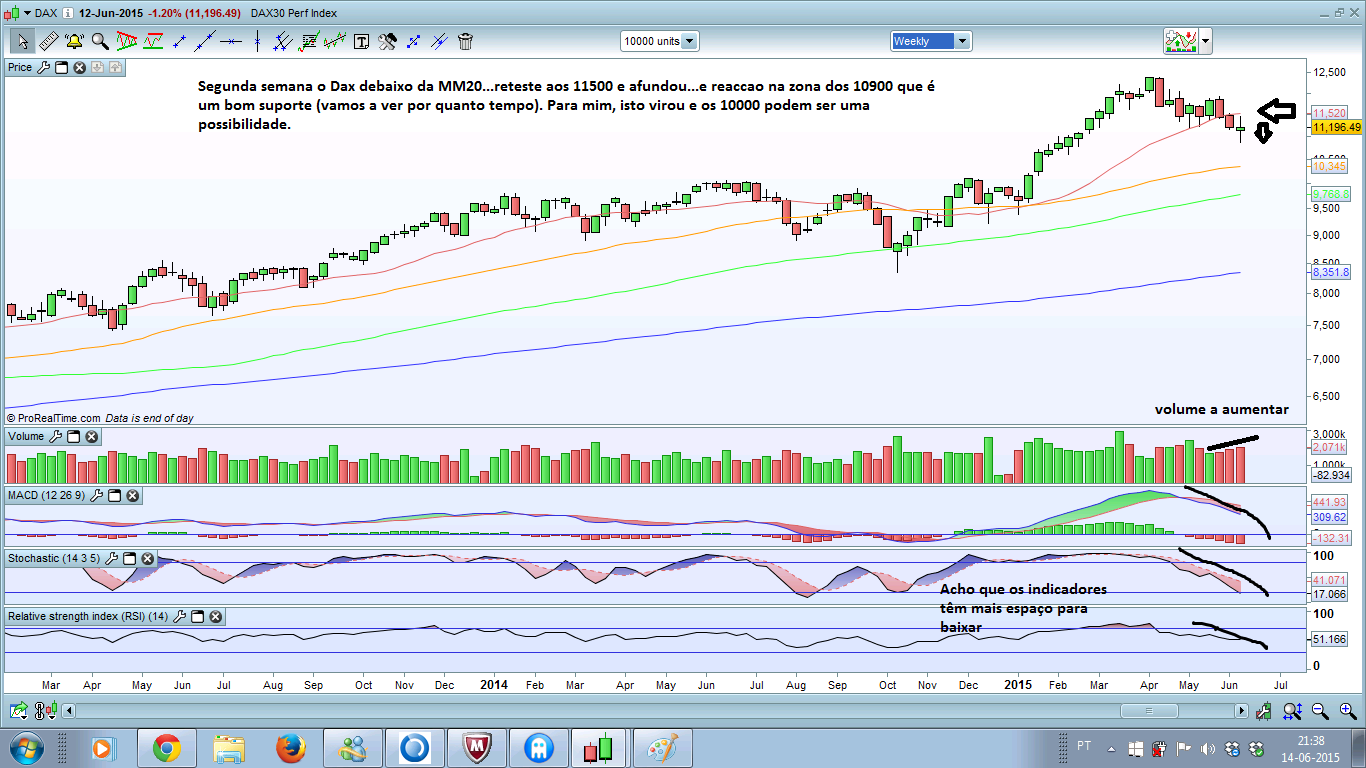The image size is (1366, 768).
Task: Select the green zigzag cycles tool
Action: pyautogui.click(x=335, y=41)
